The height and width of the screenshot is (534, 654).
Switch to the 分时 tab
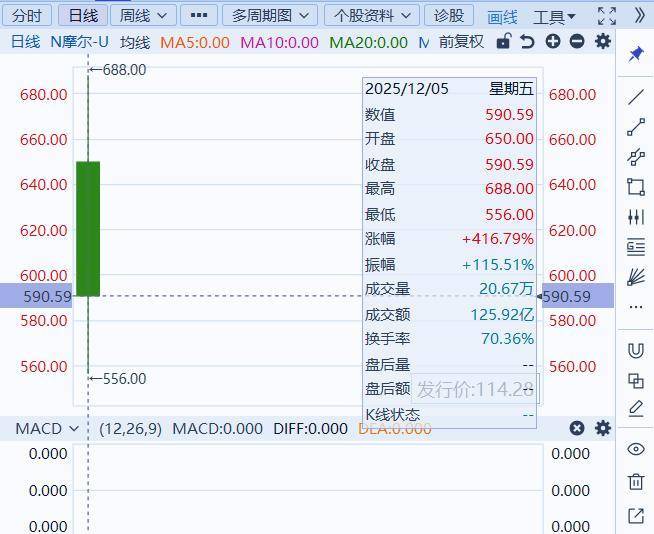(x=27, y=15)
